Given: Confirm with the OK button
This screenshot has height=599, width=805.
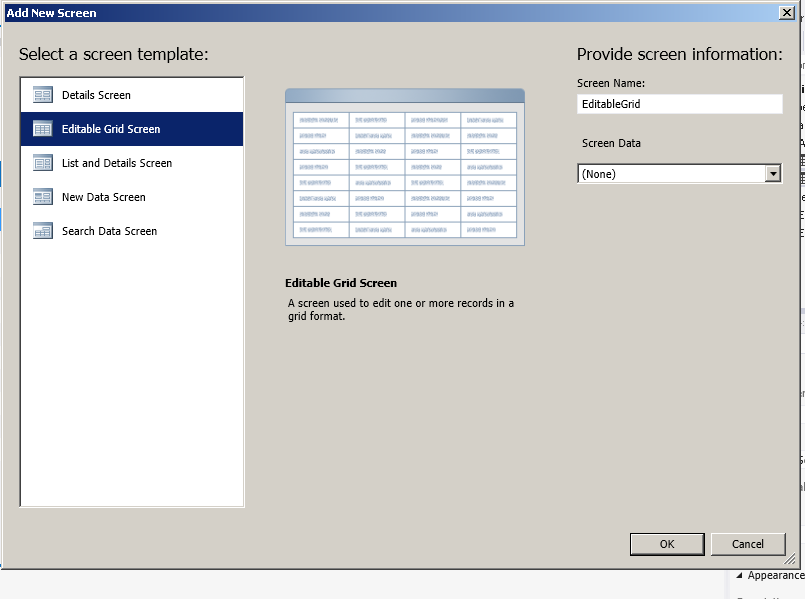Looking at the screenshot, I should coord(667,544).
